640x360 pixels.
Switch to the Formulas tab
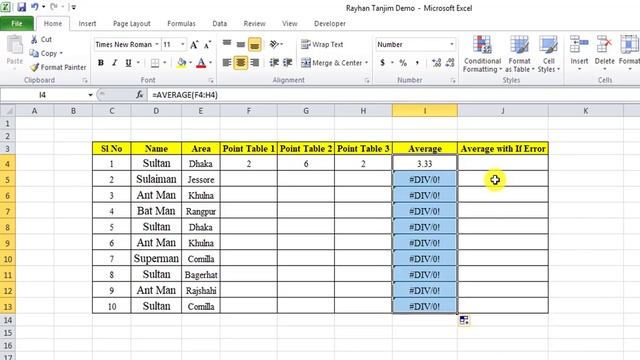(x=181, y=24)
